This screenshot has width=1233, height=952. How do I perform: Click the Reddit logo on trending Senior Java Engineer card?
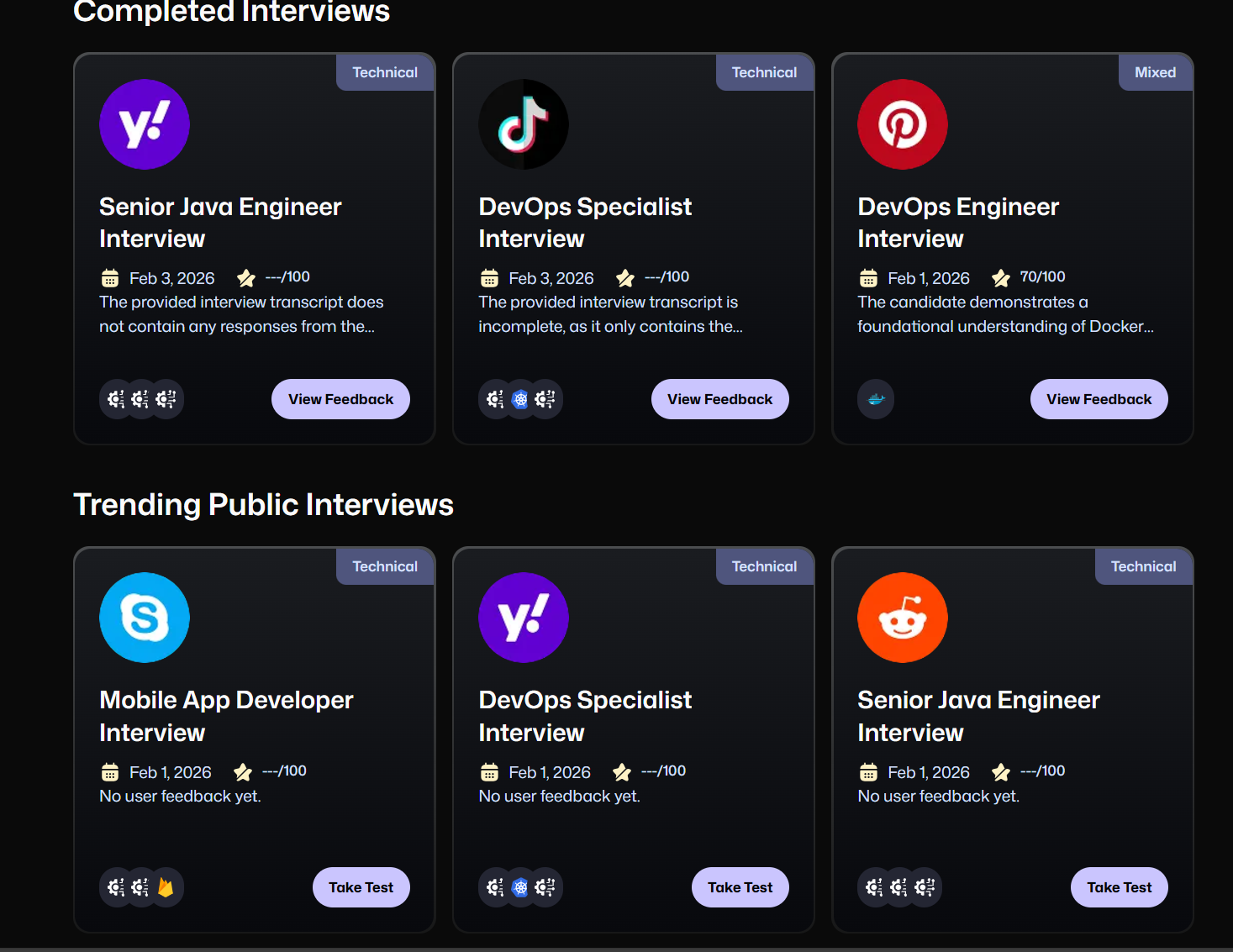pos(902,617)
